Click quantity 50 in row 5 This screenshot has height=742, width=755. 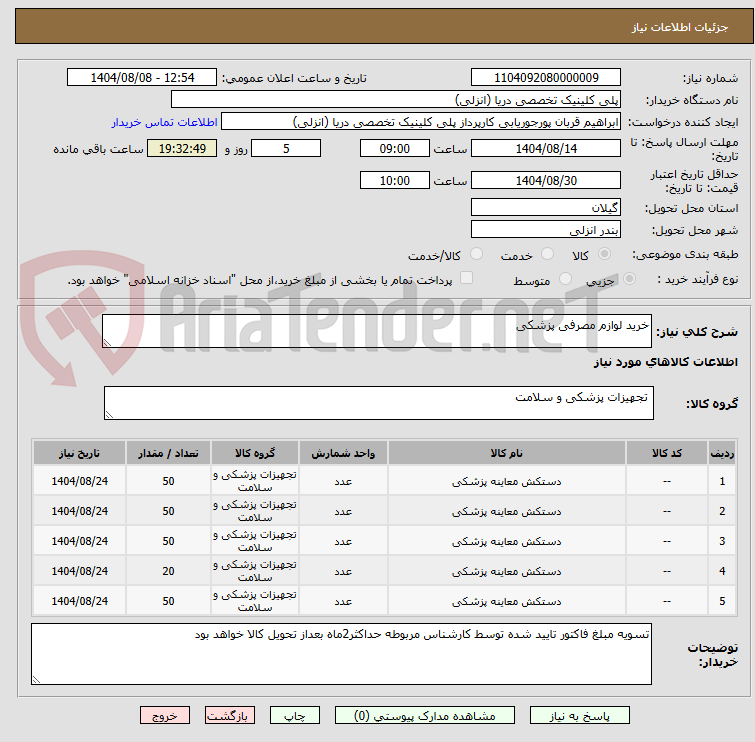(168, 601)
